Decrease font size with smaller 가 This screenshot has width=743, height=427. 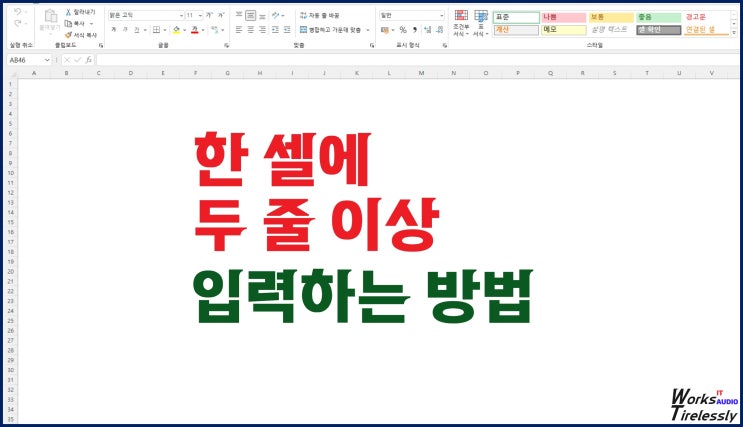(221, 15)
